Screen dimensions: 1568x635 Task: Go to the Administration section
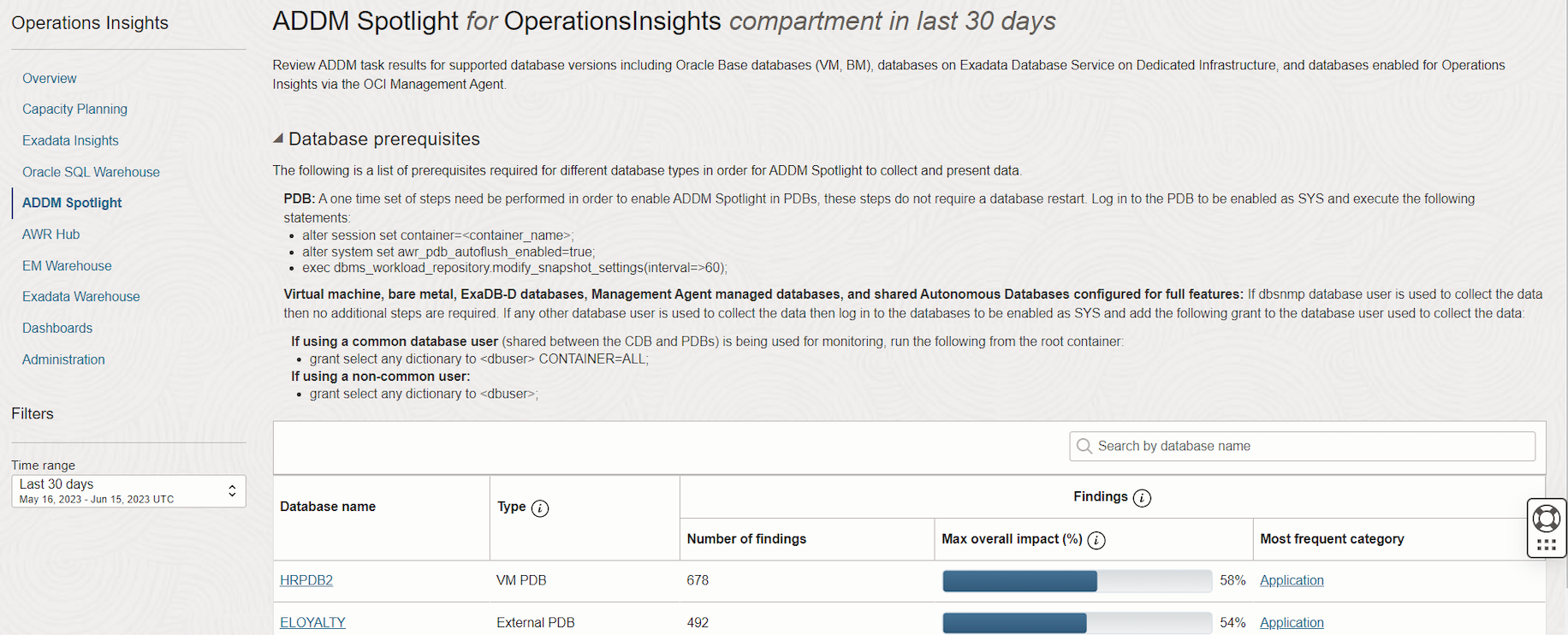click(62, 359)
